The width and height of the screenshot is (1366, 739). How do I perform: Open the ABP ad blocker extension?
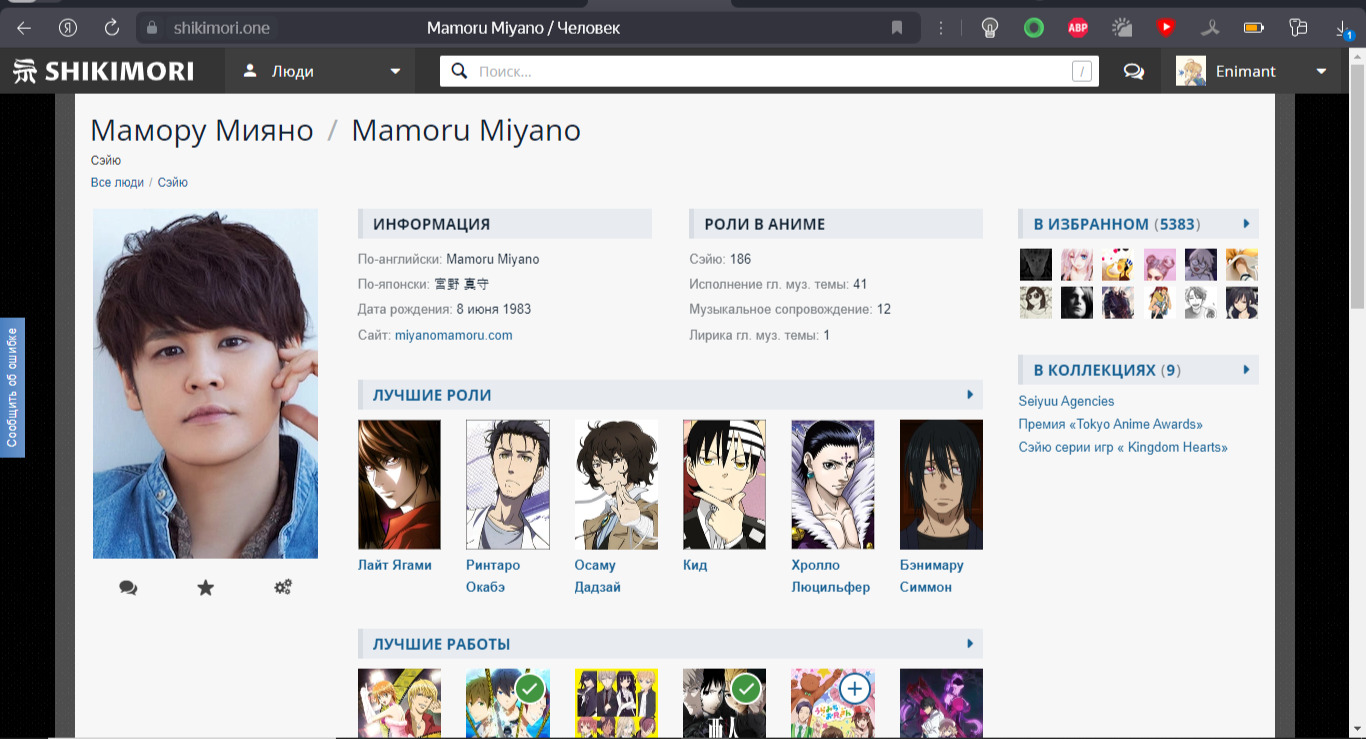coord(1077,28)
